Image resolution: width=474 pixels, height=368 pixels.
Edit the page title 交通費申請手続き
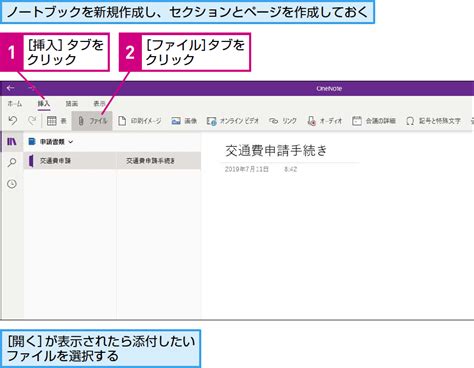(276, 151)
